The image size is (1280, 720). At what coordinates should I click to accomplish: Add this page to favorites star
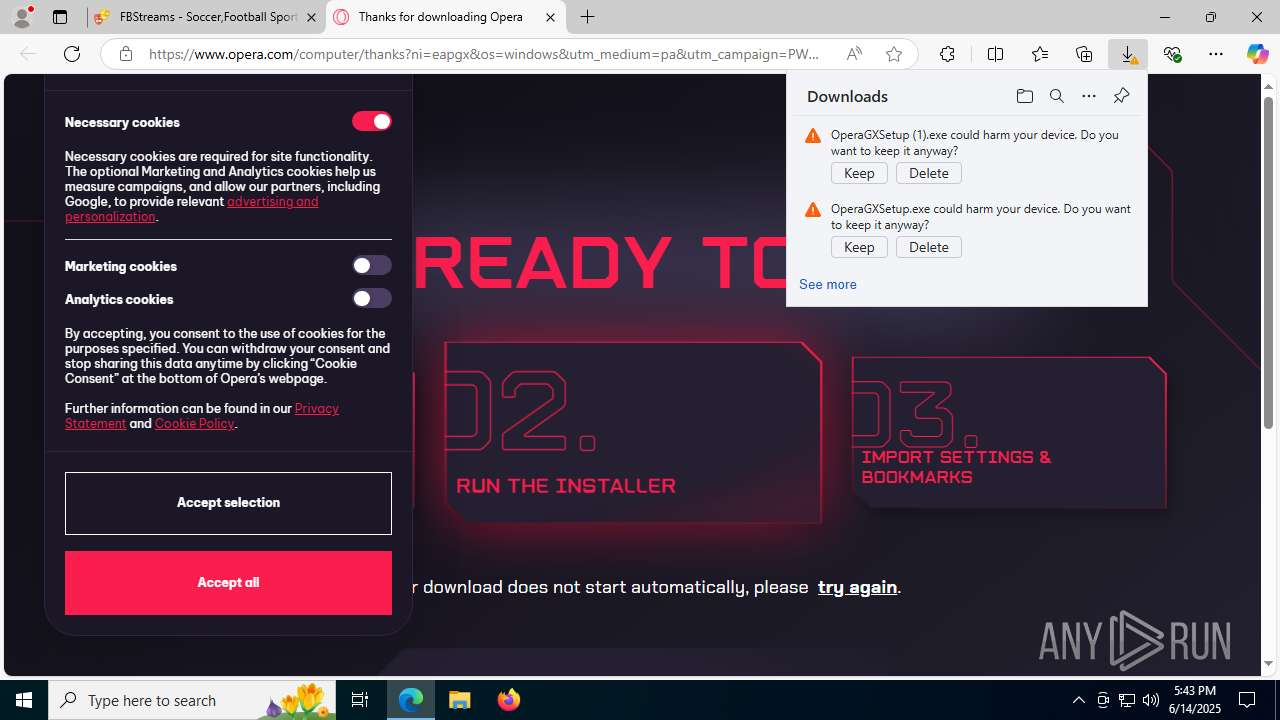pos(894,54)
